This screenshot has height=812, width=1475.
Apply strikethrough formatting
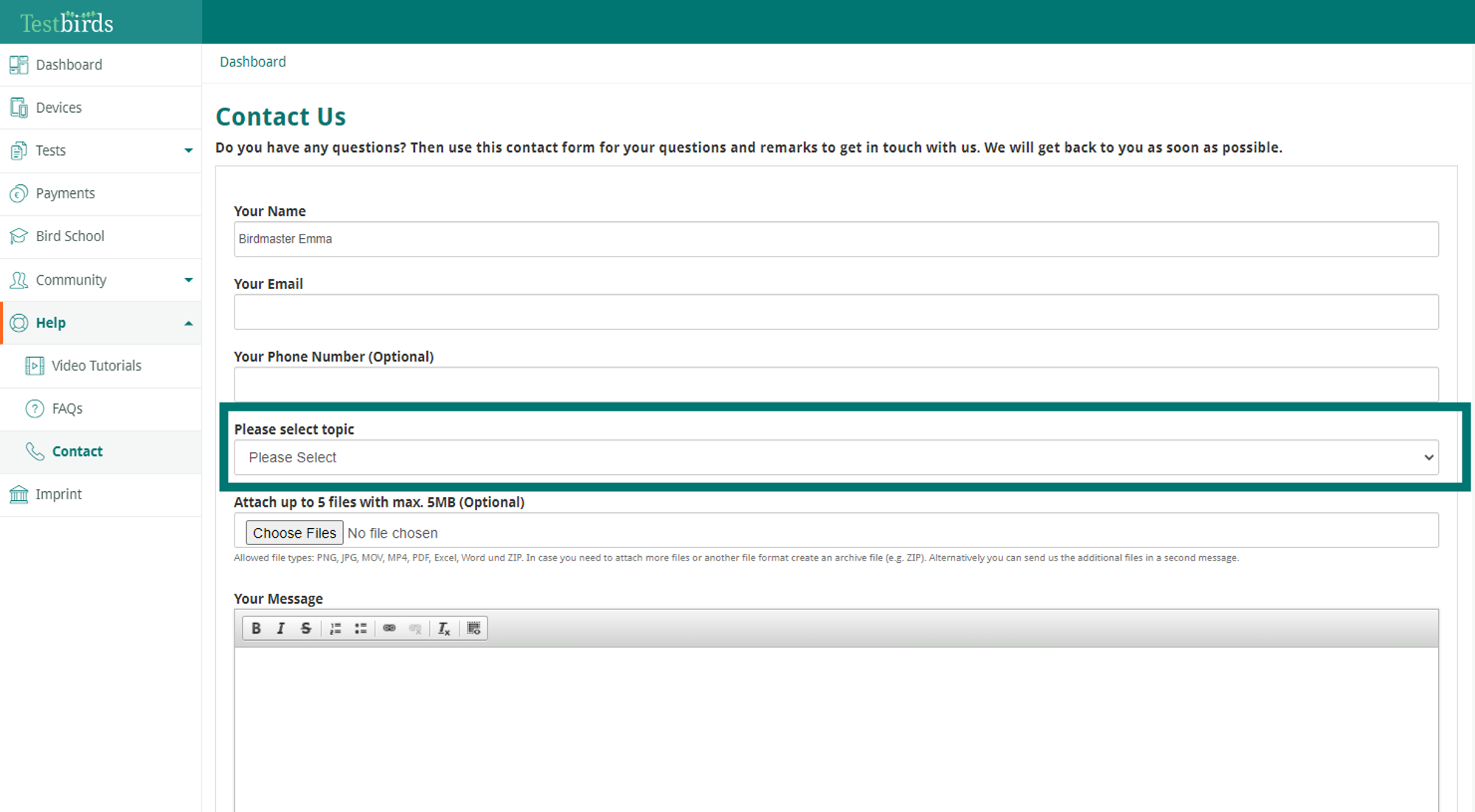305,628
